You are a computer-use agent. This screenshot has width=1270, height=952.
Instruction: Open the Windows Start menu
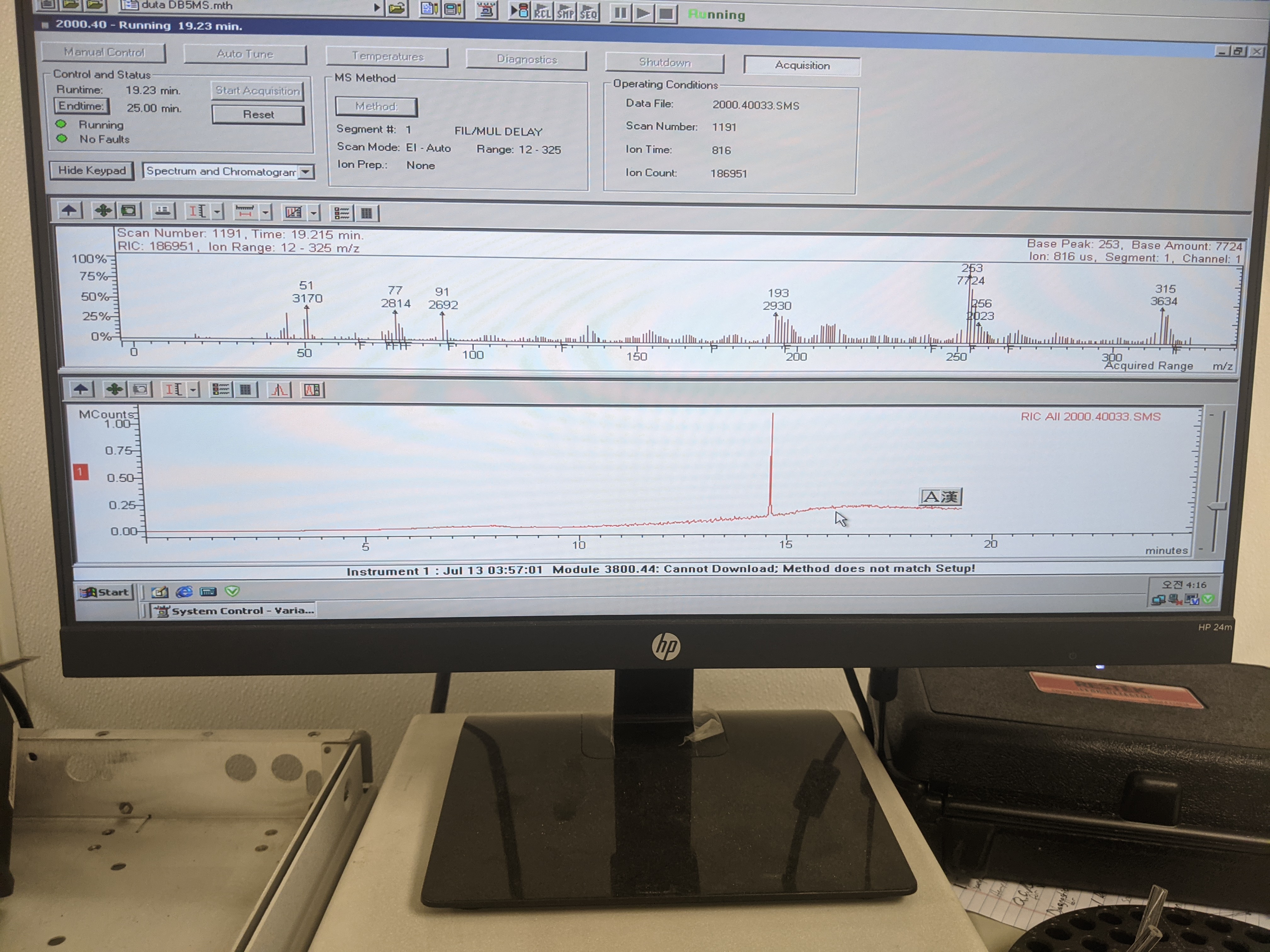105,592
